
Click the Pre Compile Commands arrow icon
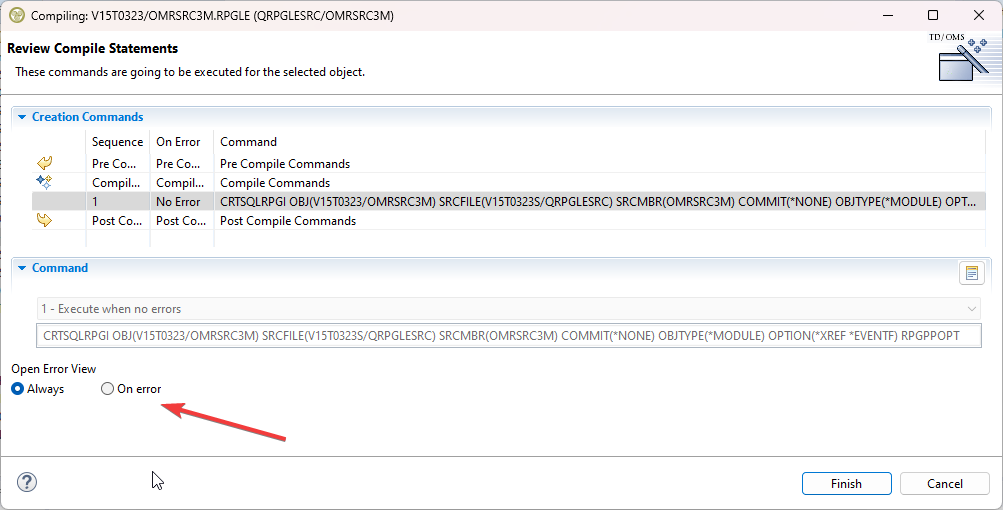click(x=44, y=163)
